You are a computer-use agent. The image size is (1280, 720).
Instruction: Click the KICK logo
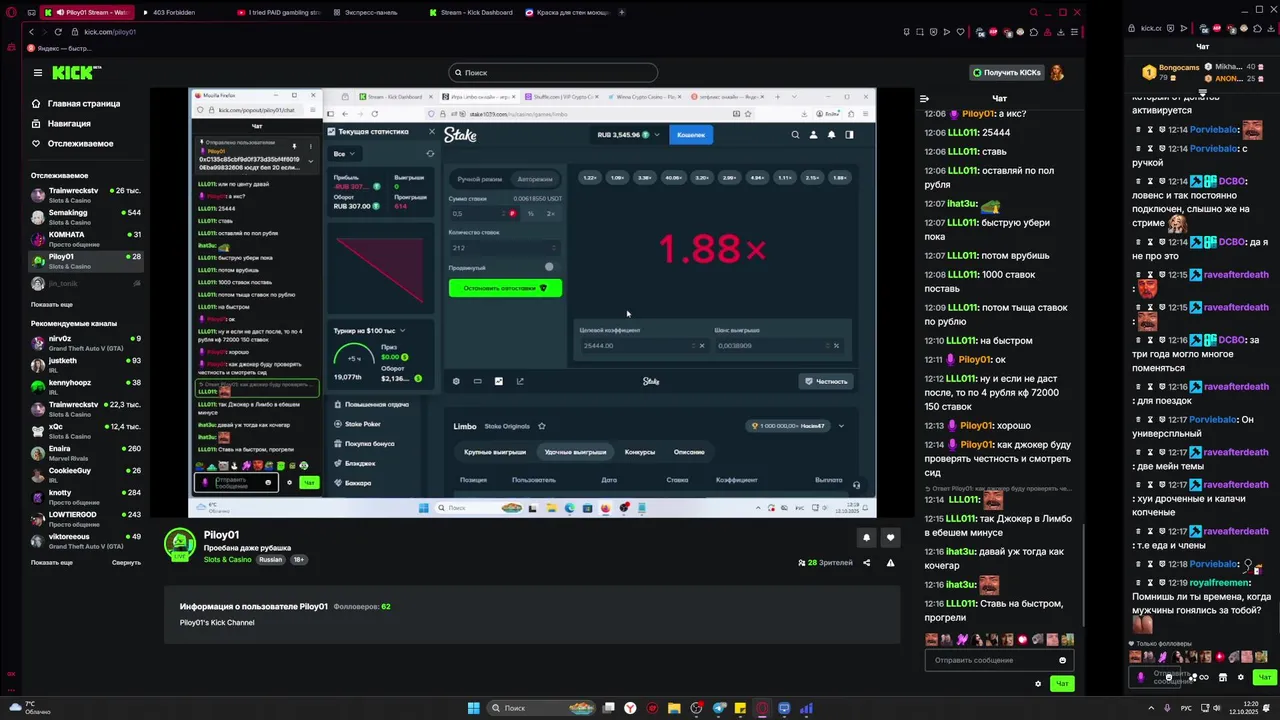pyautogui.click(x=76, y=72)
